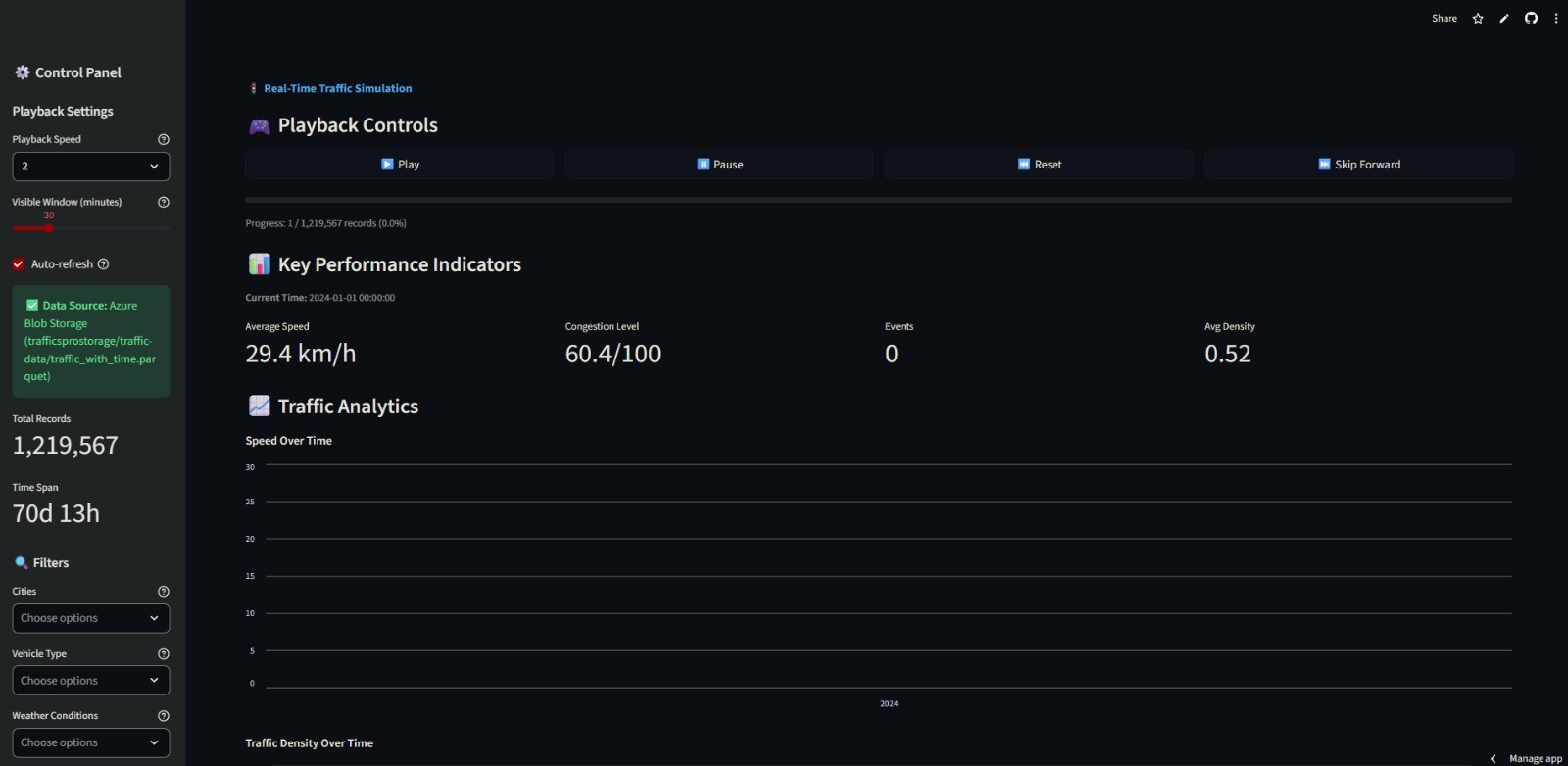The image size is (1568, 766).
Task: Open Weather Conditions filter dropdown
Action: point(90,742)
